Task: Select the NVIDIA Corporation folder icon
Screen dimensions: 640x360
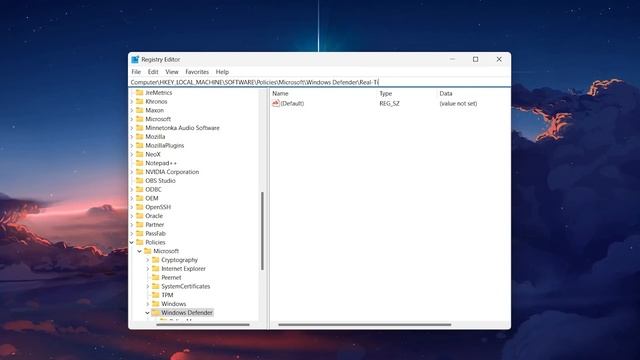Action: pyautogui.click(x=140, y=172)
